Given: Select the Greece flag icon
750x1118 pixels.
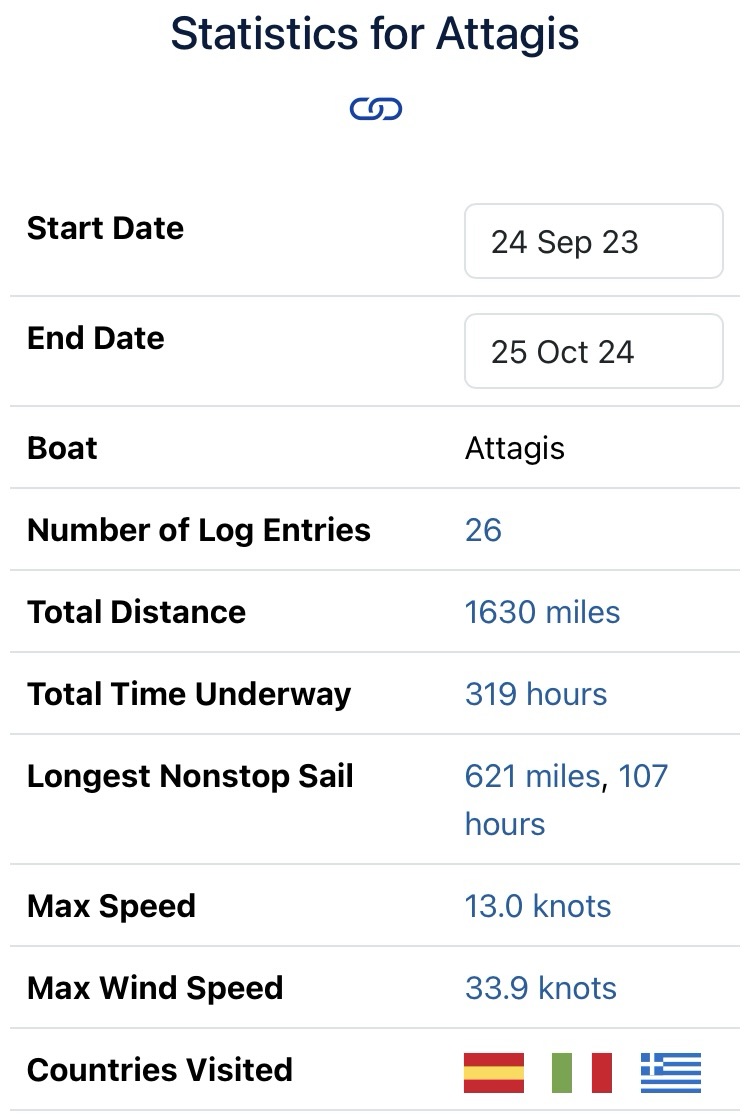Looking at the screenshot, I should 671,1072.
